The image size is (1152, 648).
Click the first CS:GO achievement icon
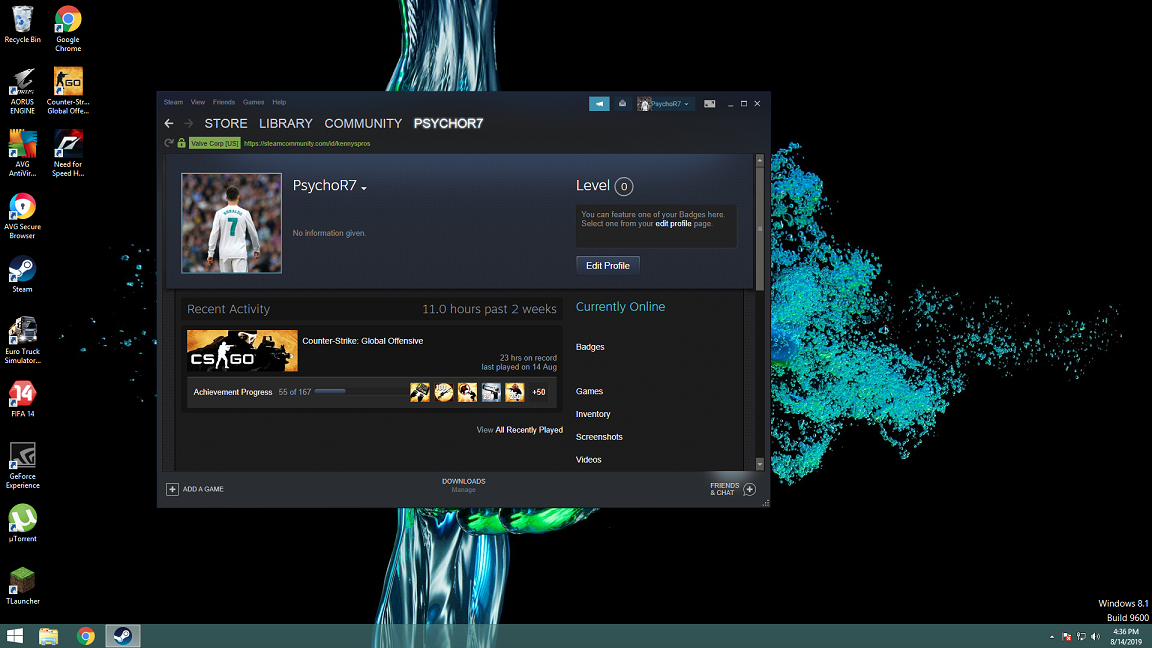pyautogui.click(x=420, y=392)
